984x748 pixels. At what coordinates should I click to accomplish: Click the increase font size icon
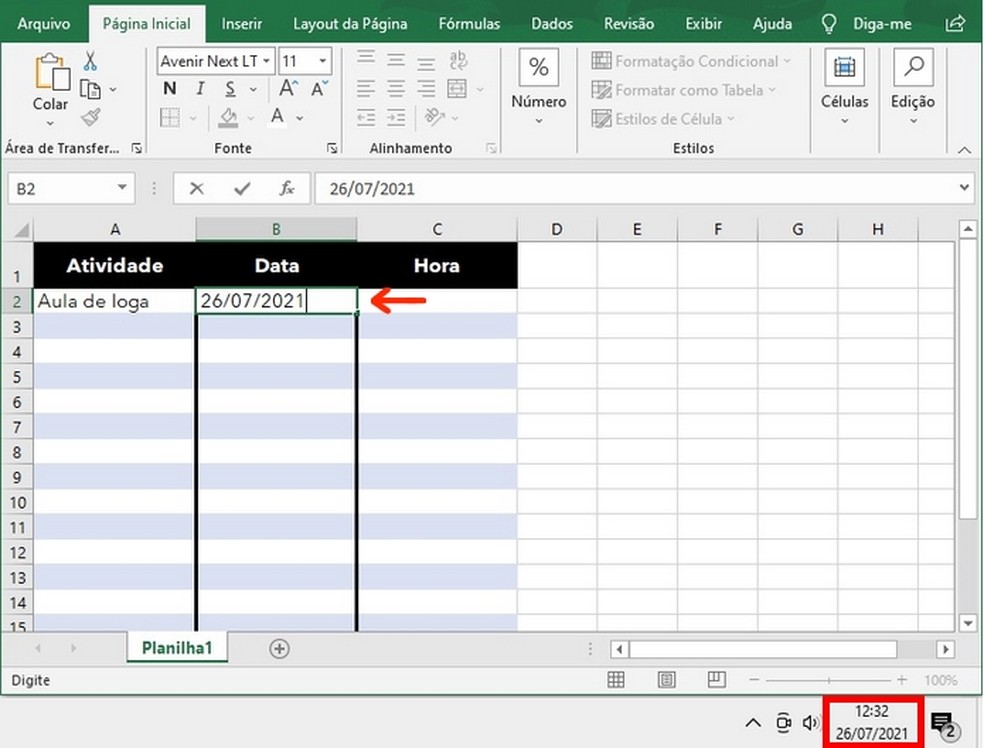292,90
